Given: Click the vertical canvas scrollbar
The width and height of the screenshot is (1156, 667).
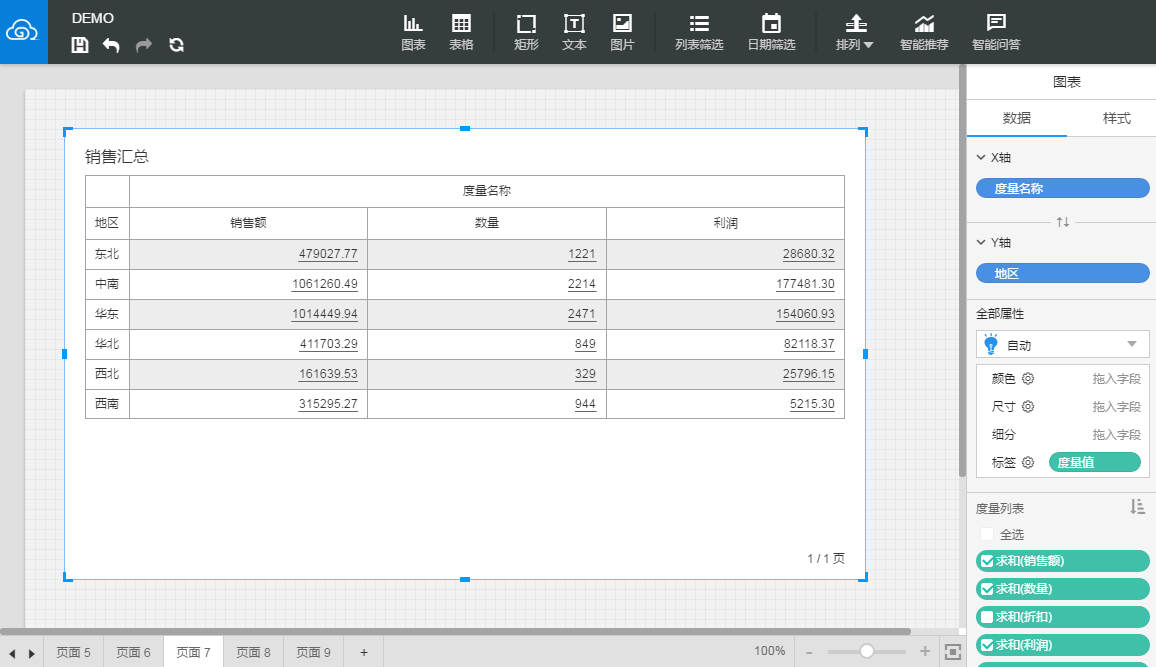Looking at the screenshot, I should click(962, 271).
